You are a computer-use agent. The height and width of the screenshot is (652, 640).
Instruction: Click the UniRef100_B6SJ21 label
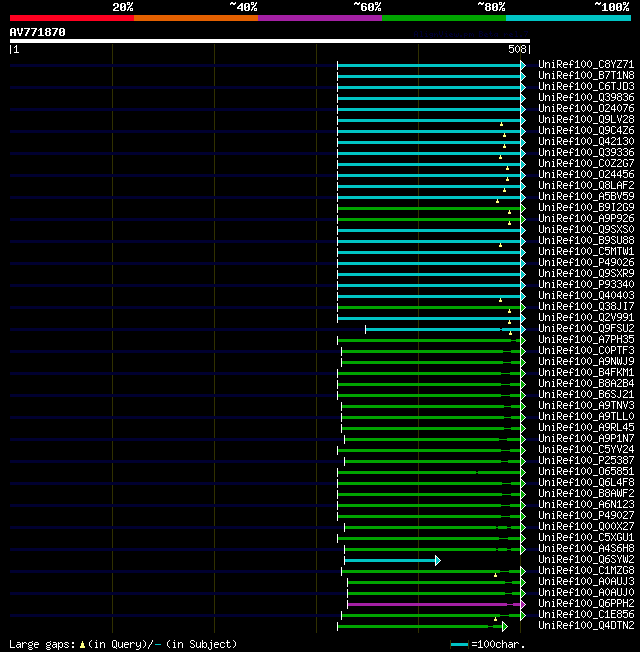586,395
